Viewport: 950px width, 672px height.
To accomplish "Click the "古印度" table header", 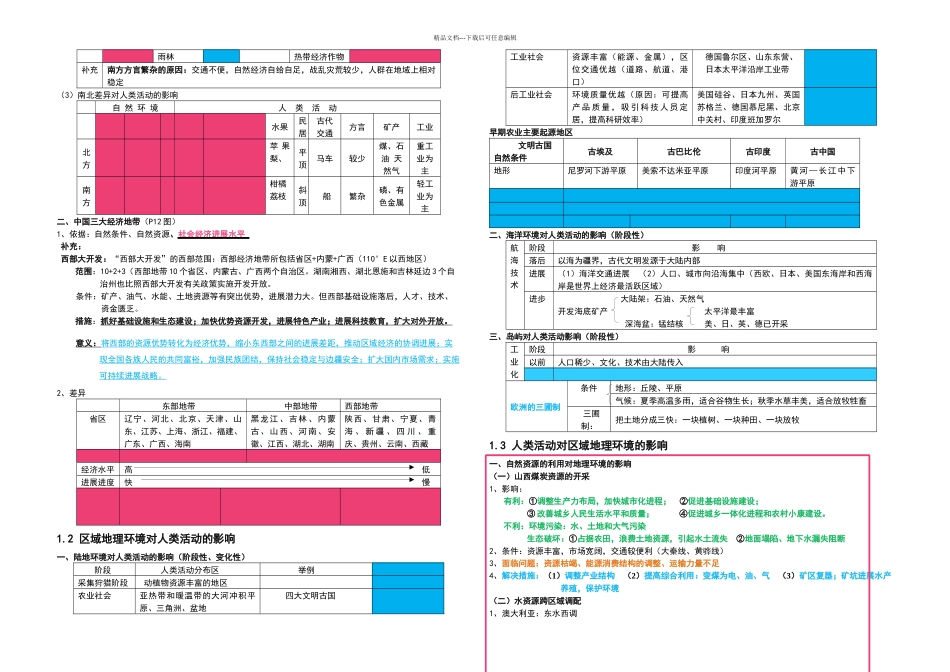I will pos(758,151).
